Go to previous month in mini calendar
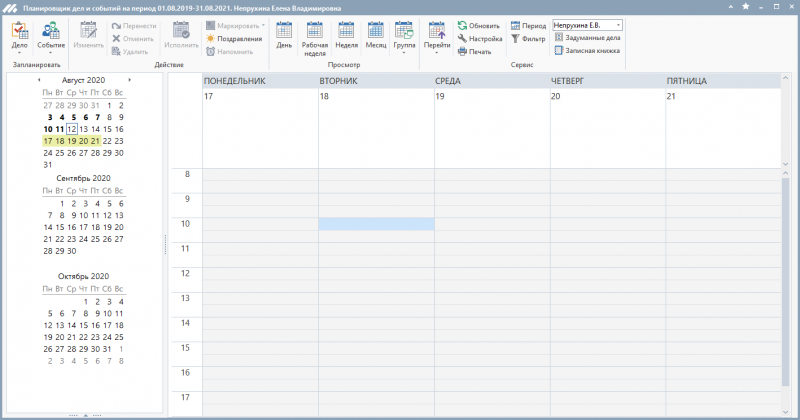The image size is (800, 420). click(39, 80)
